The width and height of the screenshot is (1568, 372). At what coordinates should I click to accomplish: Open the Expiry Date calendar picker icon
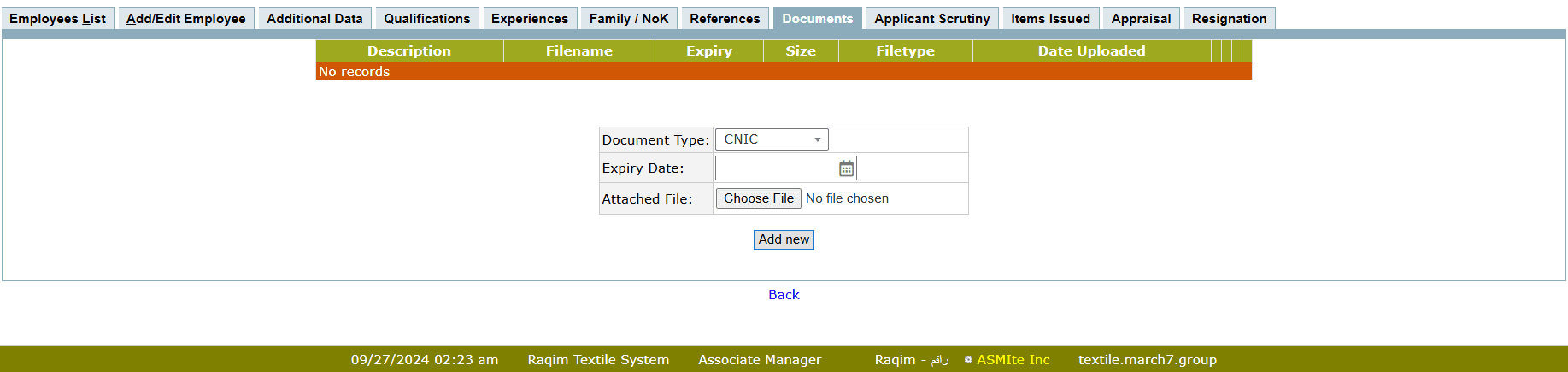click(846, 168)
